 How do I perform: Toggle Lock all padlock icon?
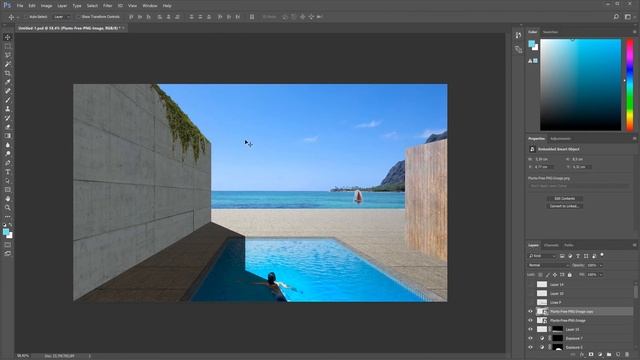coord(570,275)
